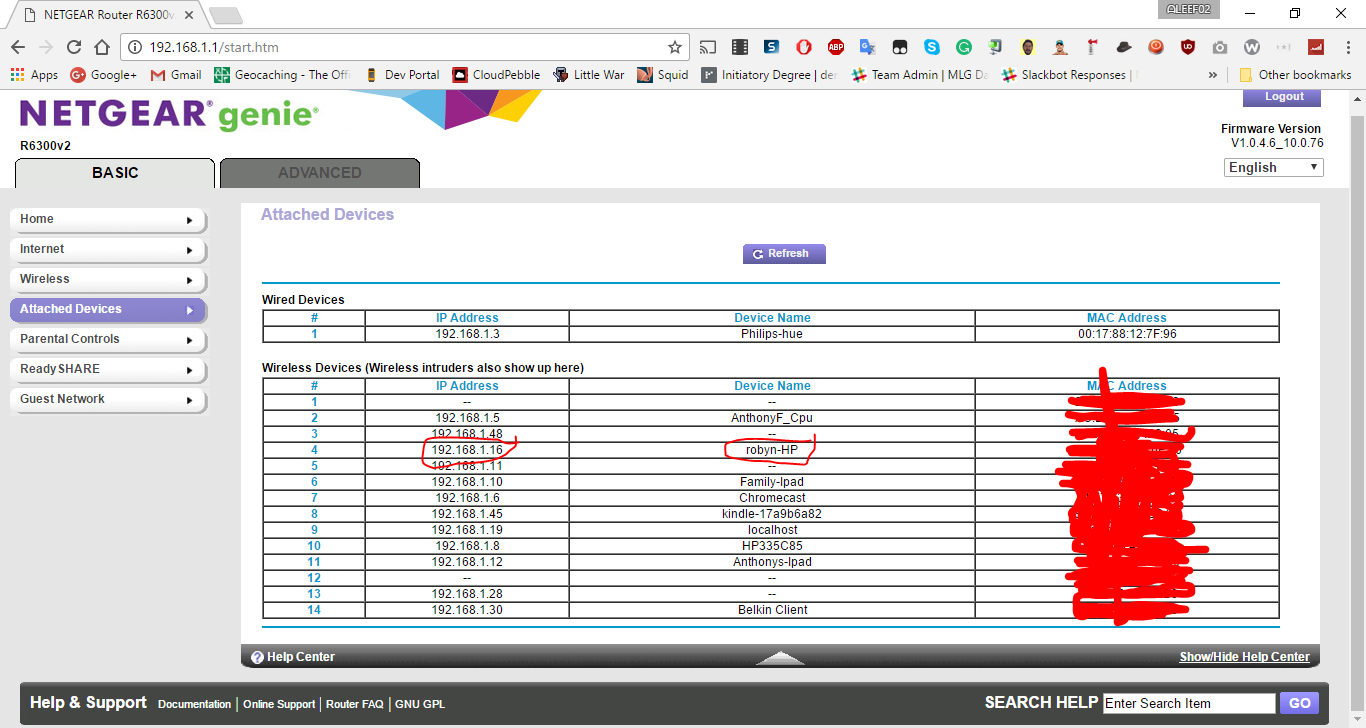Open the Apps bookmark shortcut
Viewport: 1366px width, 728px height.
coord(34,75)
